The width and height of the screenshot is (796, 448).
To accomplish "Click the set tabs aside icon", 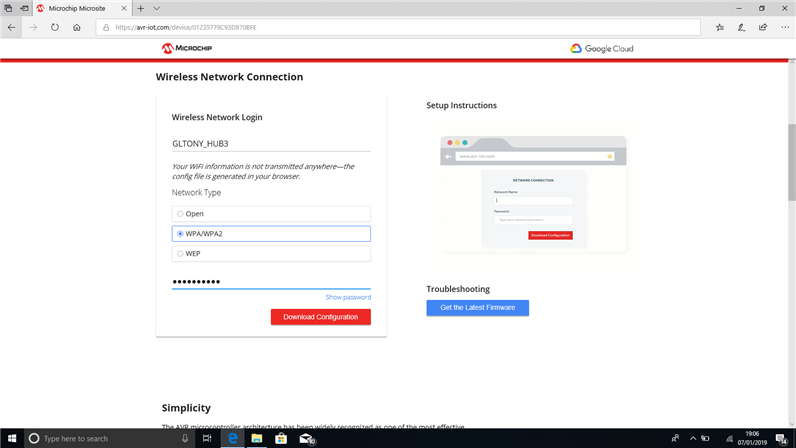I will (24, 8).
